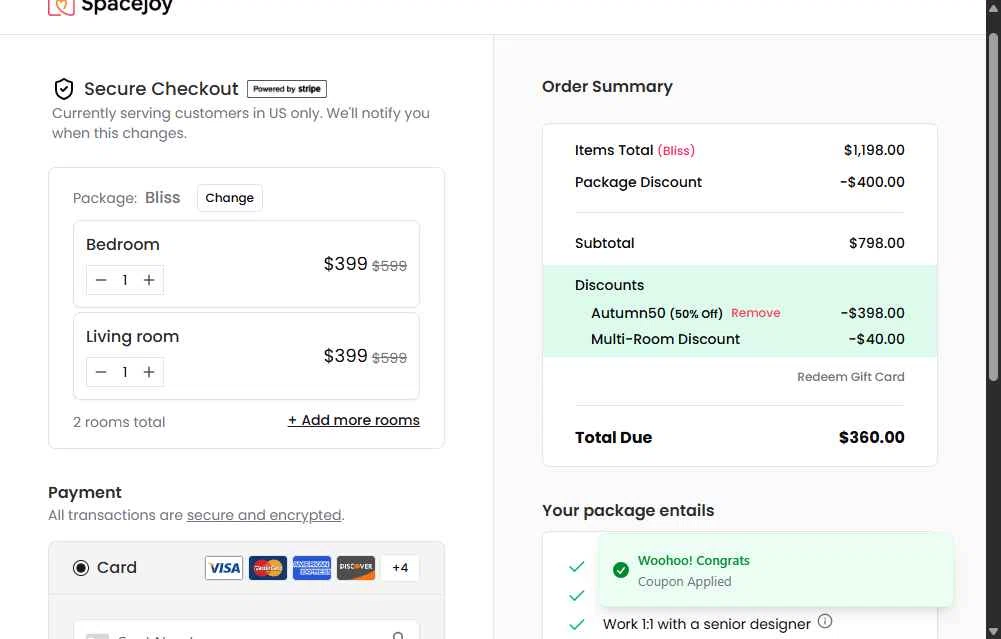
Task: Open the secure and encrypted link
Action: click(264, 515)
